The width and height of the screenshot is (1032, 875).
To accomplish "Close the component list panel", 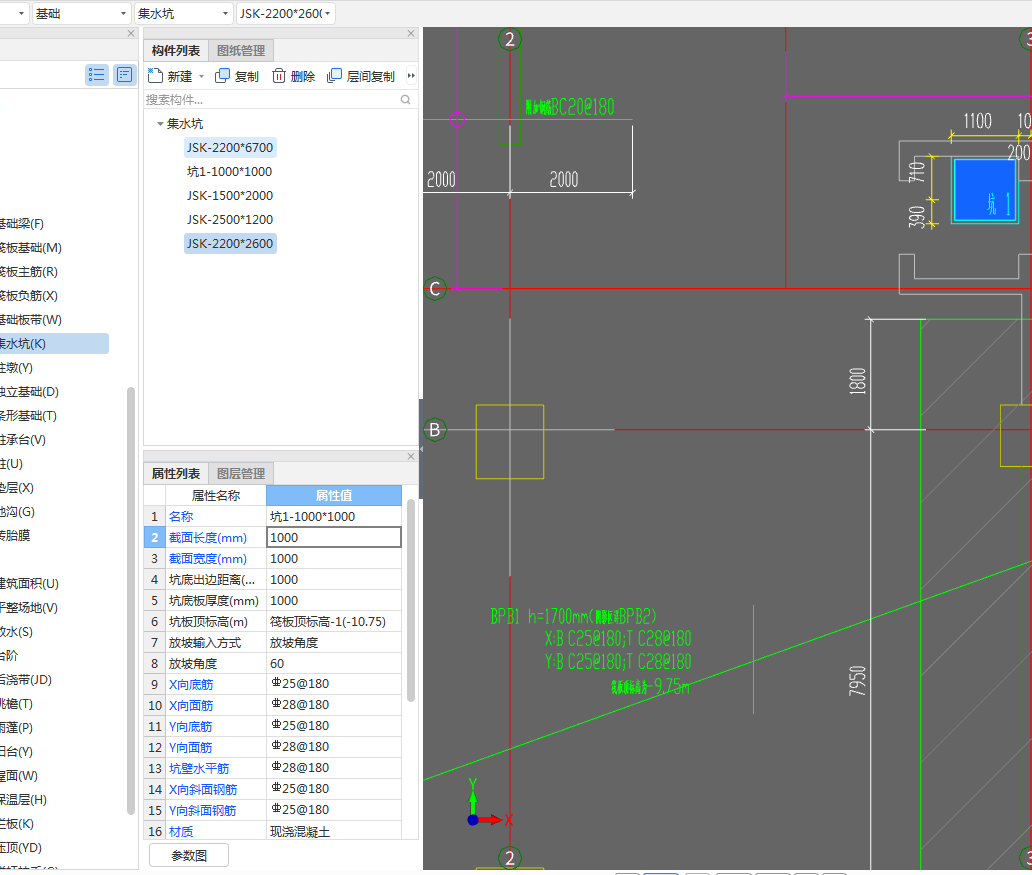I will [x=411, y=34].
